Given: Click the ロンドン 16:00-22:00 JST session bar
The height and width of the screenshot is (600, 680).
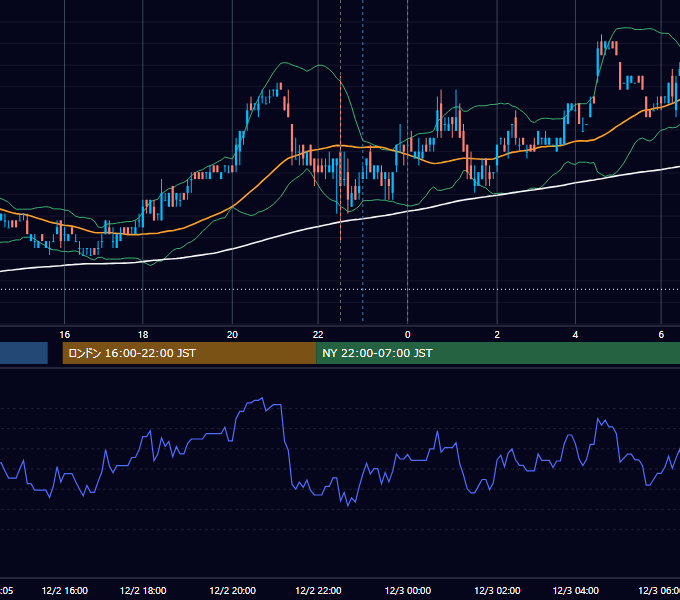Looking at the screenshot, I should pyautogui.click(x=190, y=353).
